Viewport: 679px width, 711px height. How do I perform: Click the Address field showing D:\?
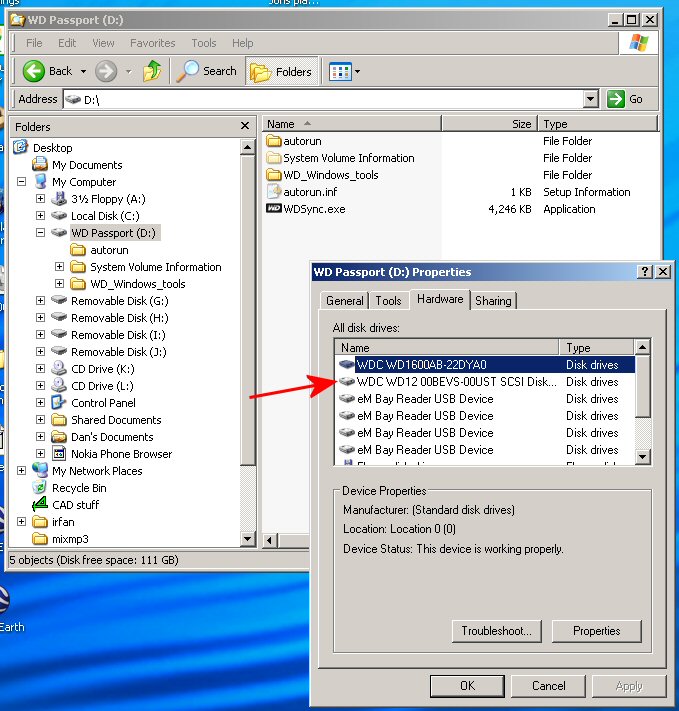point(323,99)
